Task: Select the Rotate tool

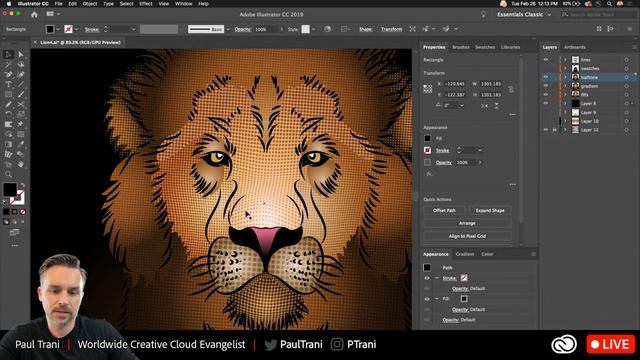Action: tap(8, 114)
